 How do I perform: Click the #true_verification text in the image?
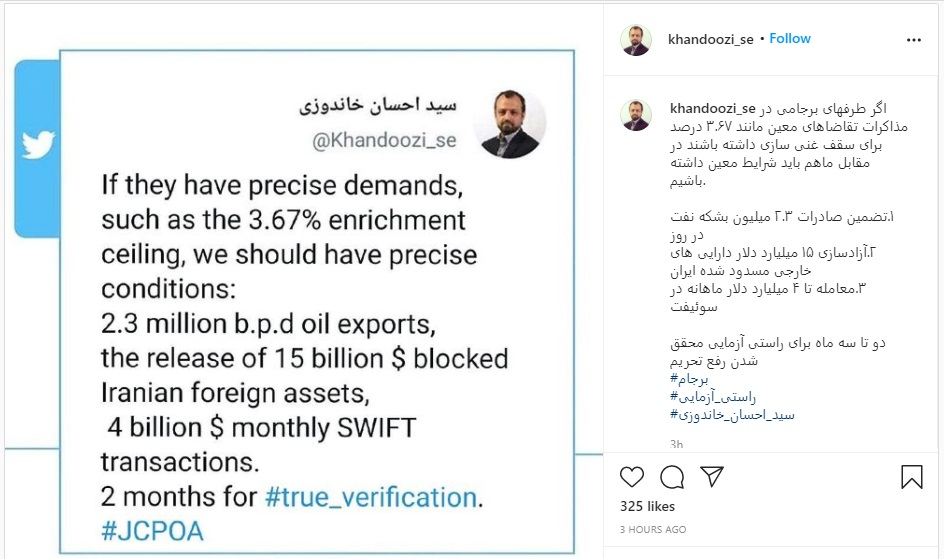click(x=372, y=497)
